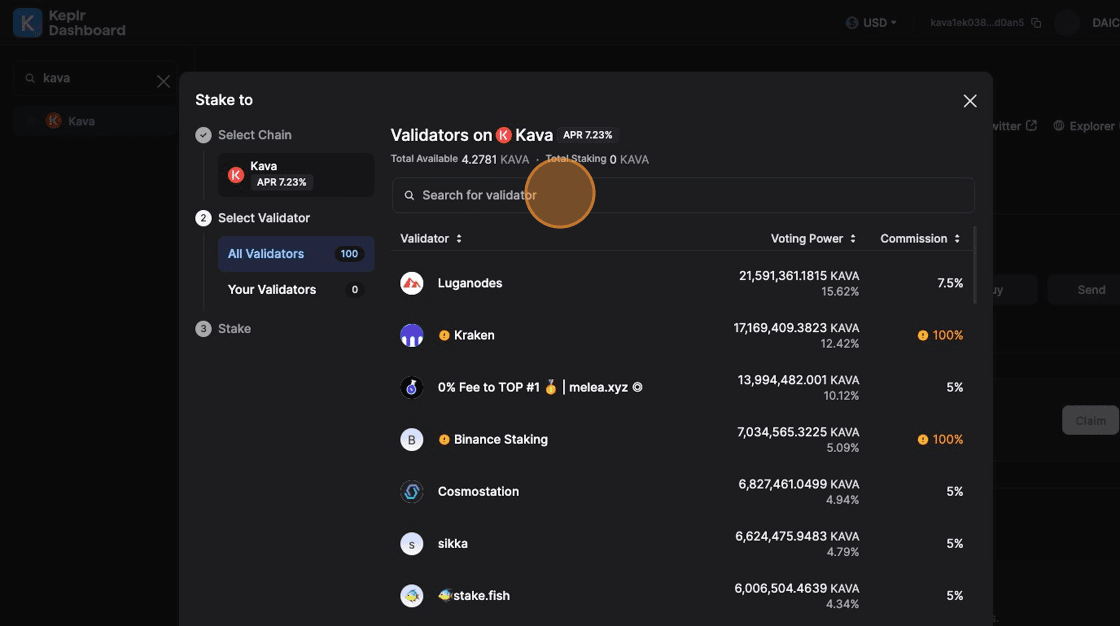Image resolution: width=1120 pixels, height=626 pixels.
Task: Select the Kava chain card in step one
Action: [x=295, y=174]
